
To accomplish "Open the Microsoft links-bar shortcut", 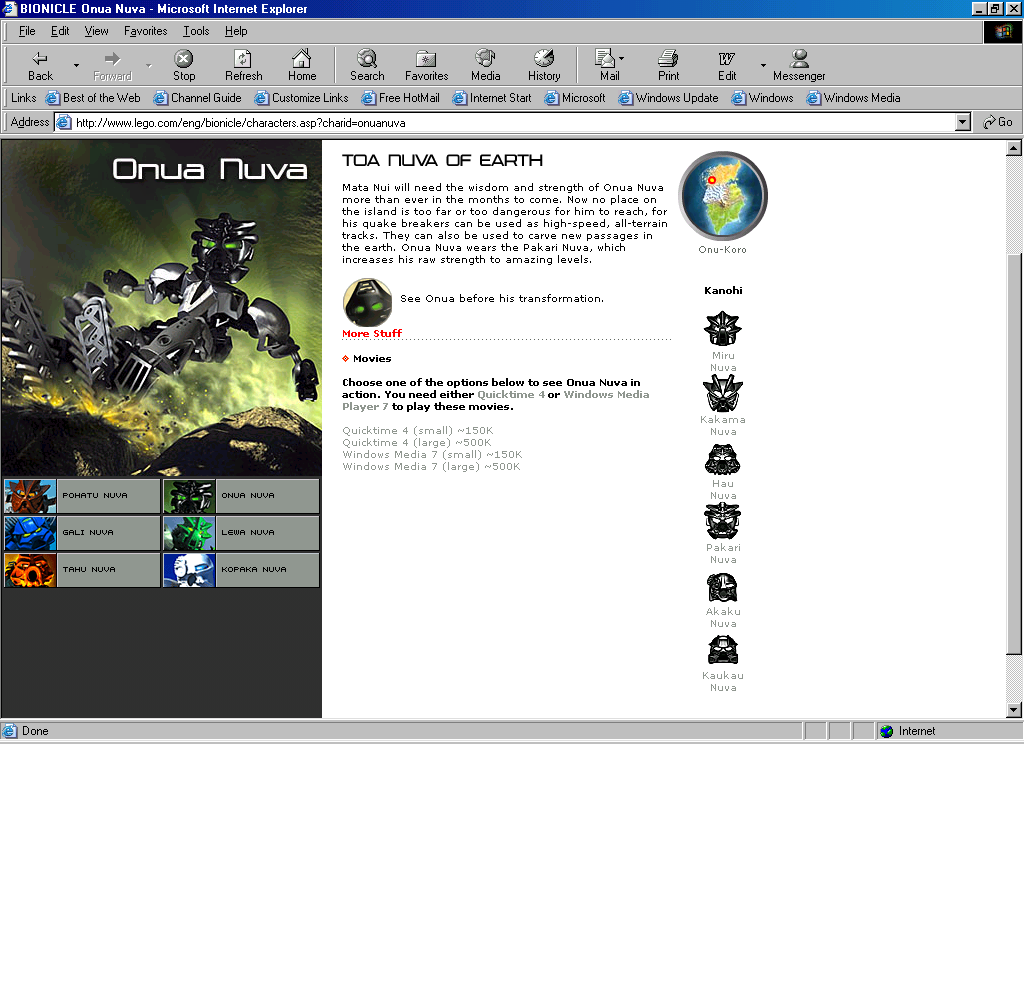I will click(575, 98).
